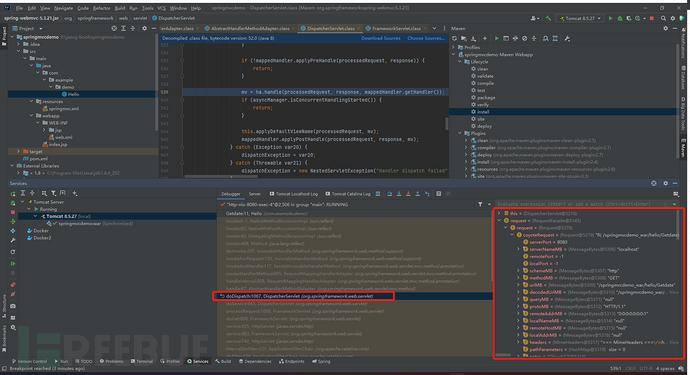690x375 pixels.
Task: Open Tomcat Catalina Log tab
Action: point(347,194)
